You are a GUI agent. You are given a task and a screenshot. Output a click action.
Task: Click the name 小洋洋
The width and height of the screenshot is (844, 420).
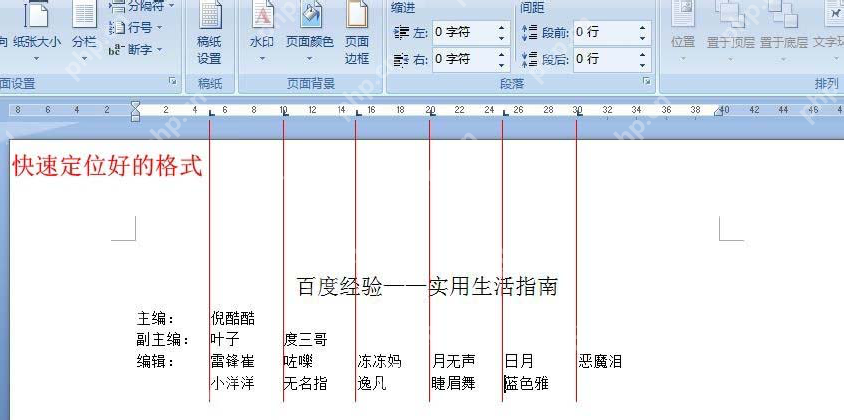pyautogui.click(x=233, y=383)
